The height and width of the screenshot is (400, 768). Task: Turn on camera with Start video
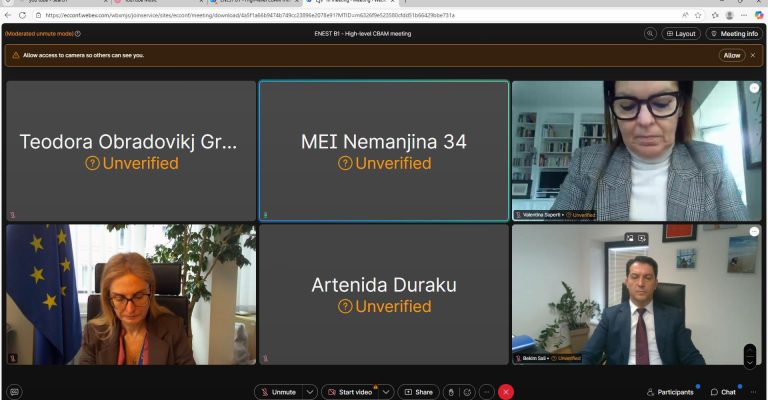[349, 392]
